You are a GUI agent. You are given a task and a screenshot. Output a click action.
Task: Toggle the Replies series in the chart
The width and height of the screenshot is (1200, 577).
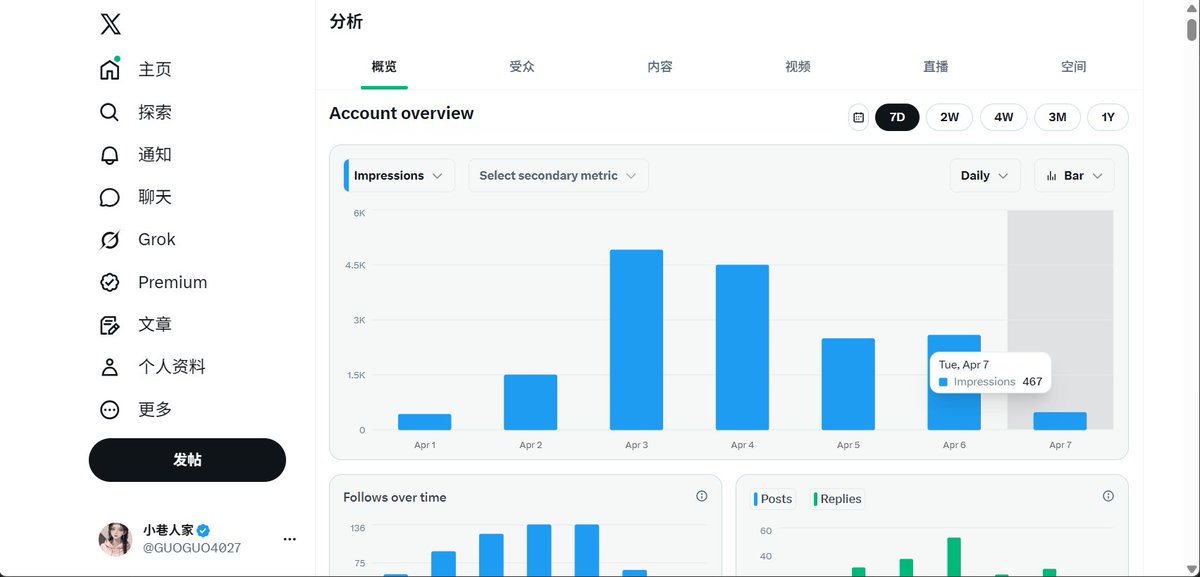point(837,498)
